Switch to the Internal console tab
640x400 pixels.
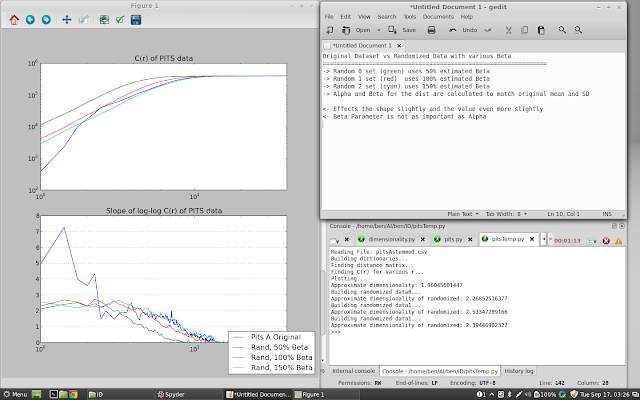click(x=353, y=371)
